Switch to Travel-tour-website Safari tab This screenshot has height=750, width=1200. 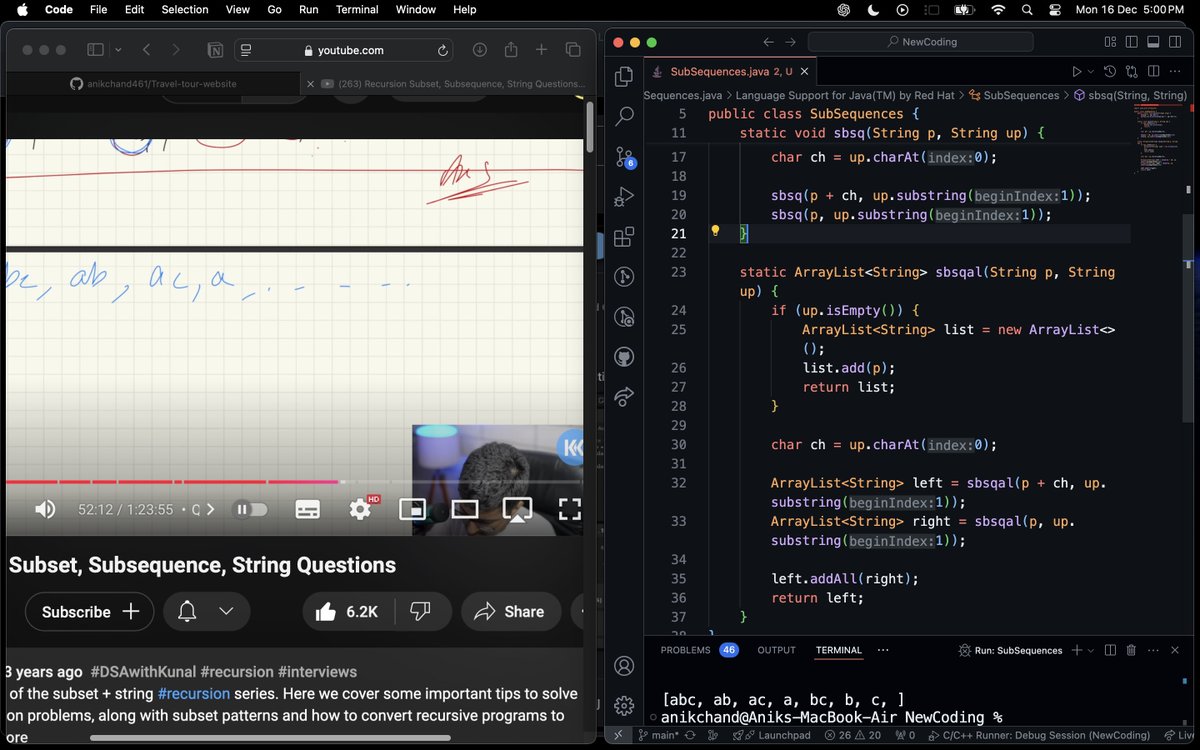tap(153, 84)
